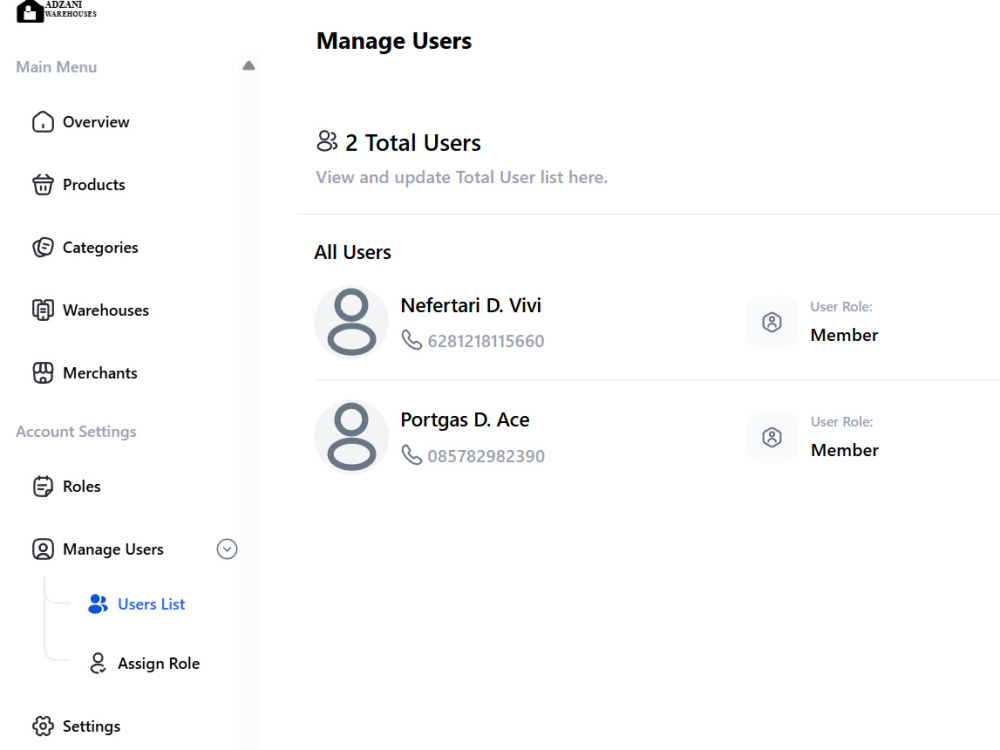Click the Manage Users profile icon
Image resolution: width=1000 pixels, height=750 pixels.
43,549
